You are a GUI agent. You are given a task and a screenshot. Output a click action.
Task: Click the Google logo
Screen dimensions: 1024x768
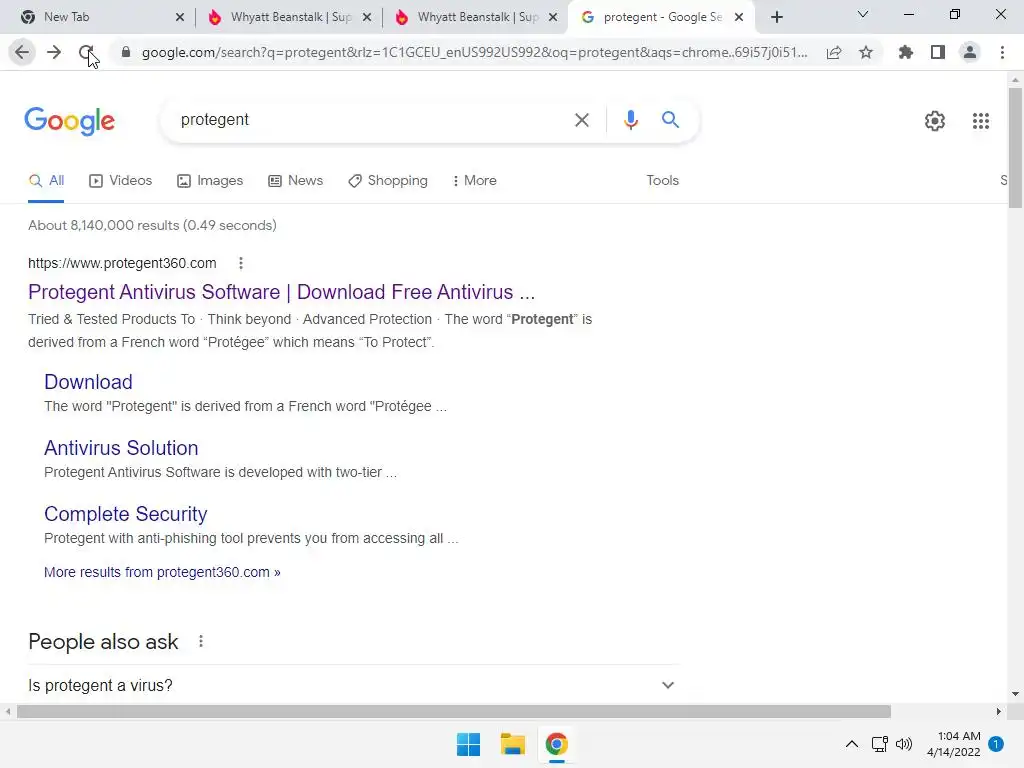[x=69, y=121]
